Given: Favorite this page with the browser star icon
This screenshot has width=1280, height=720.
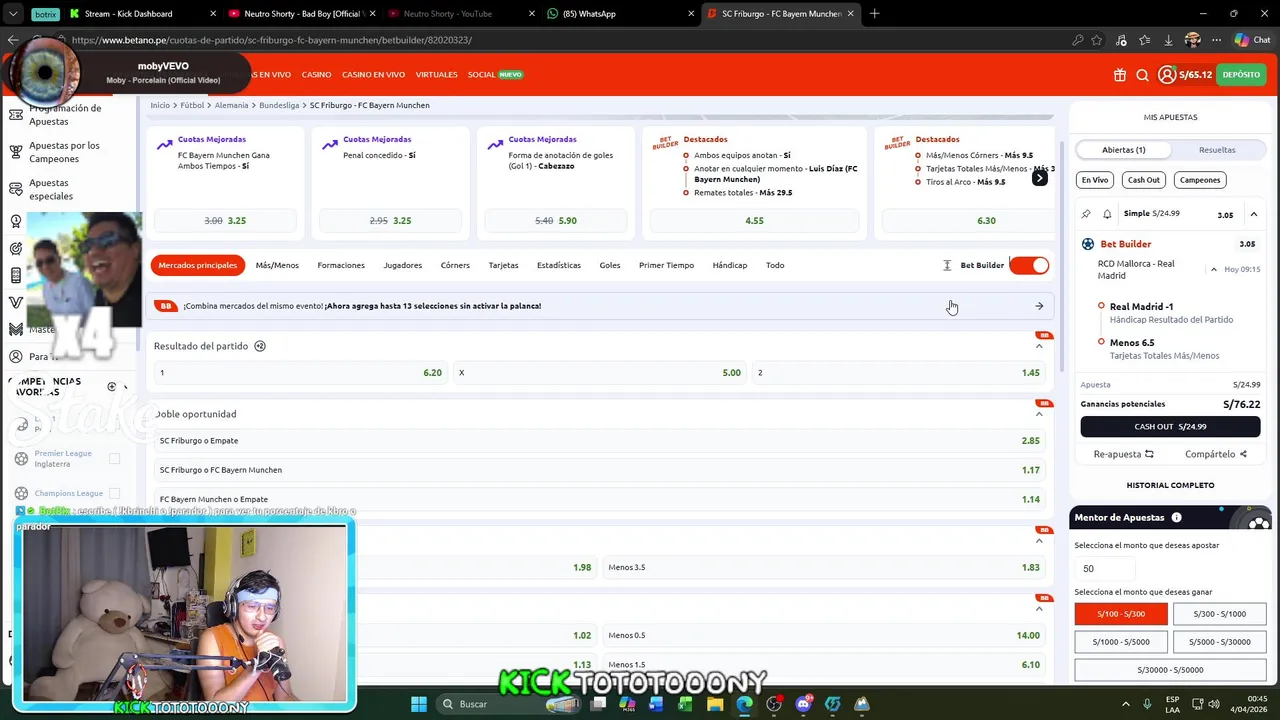Looking at the screenshot, I should click(1097, 40).
